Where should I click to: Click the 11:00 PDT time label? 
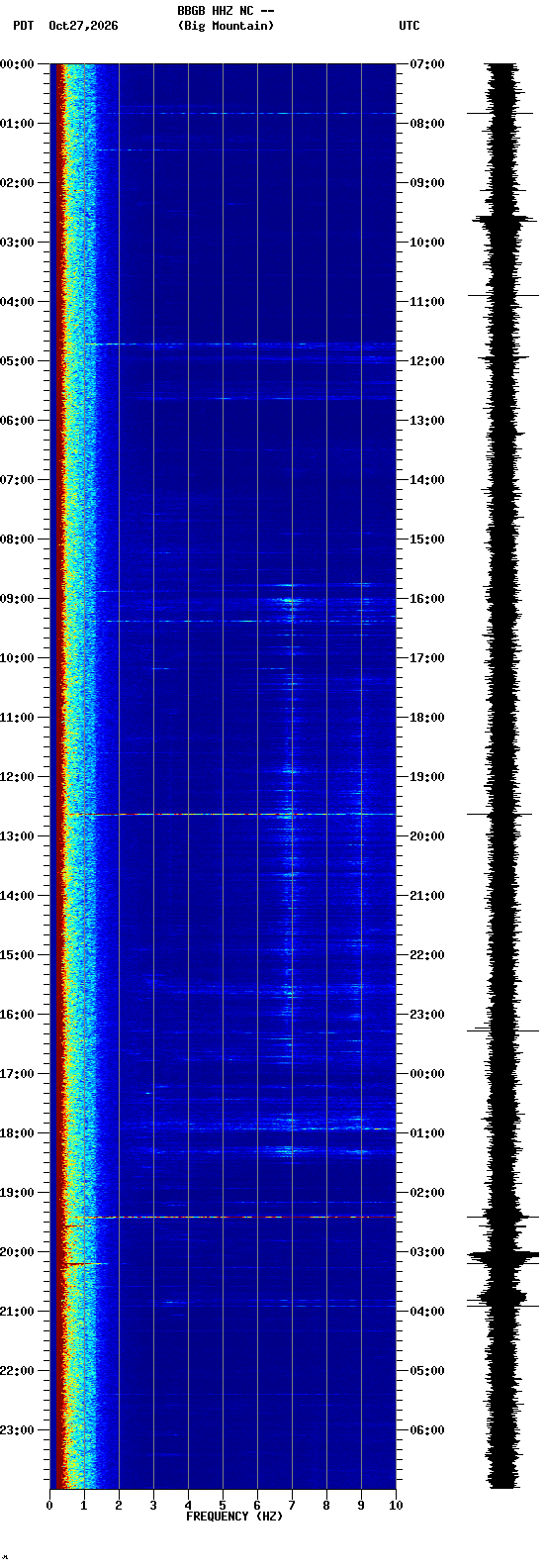(17, 718)
